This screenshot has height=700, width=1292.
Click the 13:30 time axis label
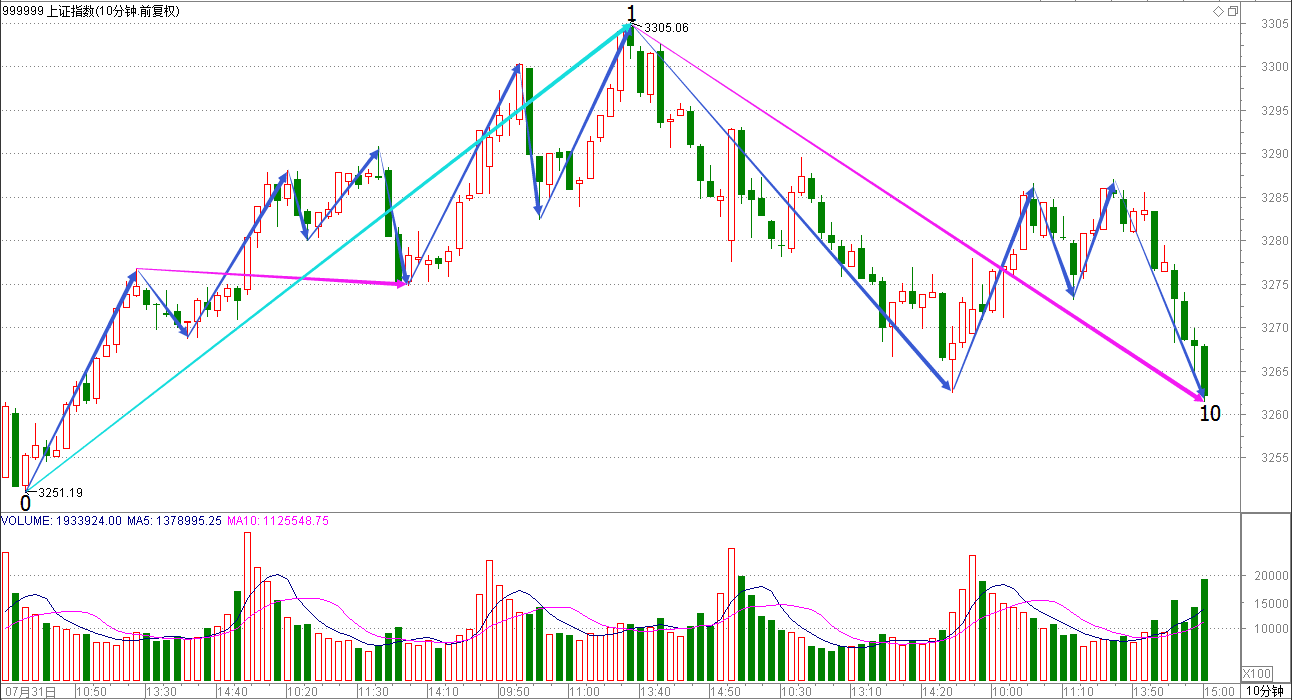point(161,691)
